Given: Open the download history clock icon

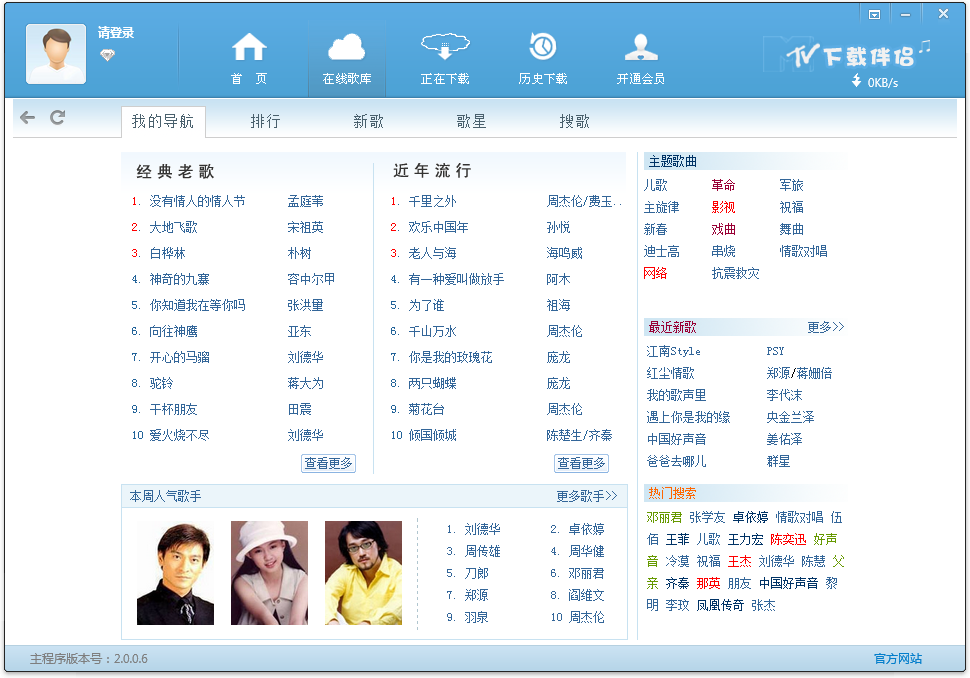Looking at the screenshot, I should [542, 47].
